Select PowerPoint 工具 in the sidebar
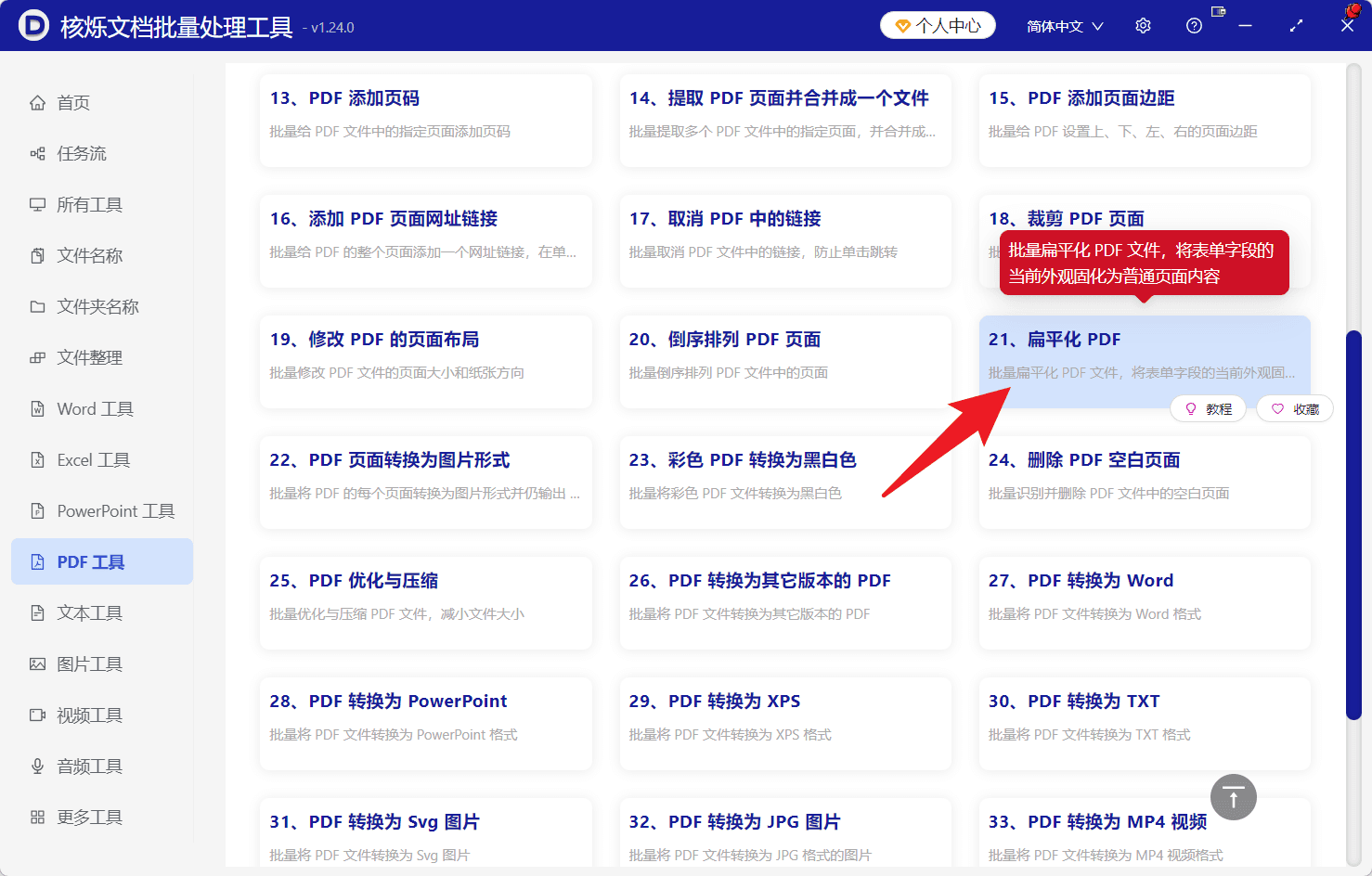 [102, 511]
